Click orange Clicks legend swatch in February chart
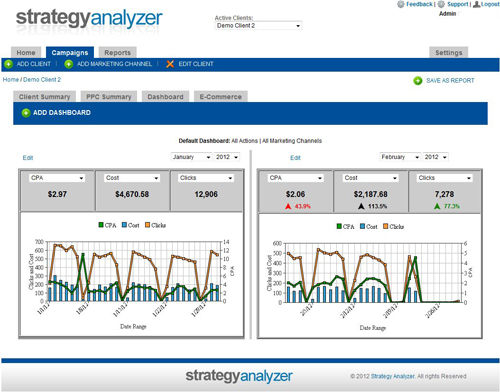 tap(386, 226)
